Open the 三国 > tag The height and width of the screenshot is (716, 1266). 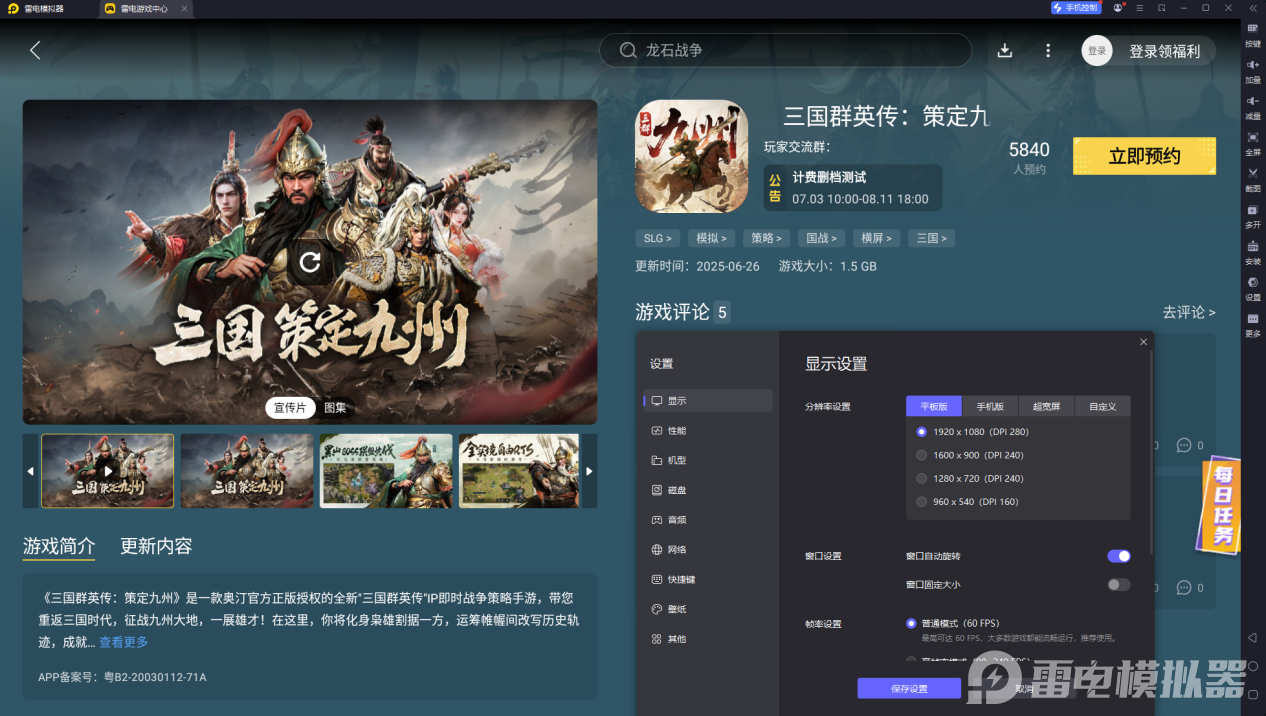[931, 238]
